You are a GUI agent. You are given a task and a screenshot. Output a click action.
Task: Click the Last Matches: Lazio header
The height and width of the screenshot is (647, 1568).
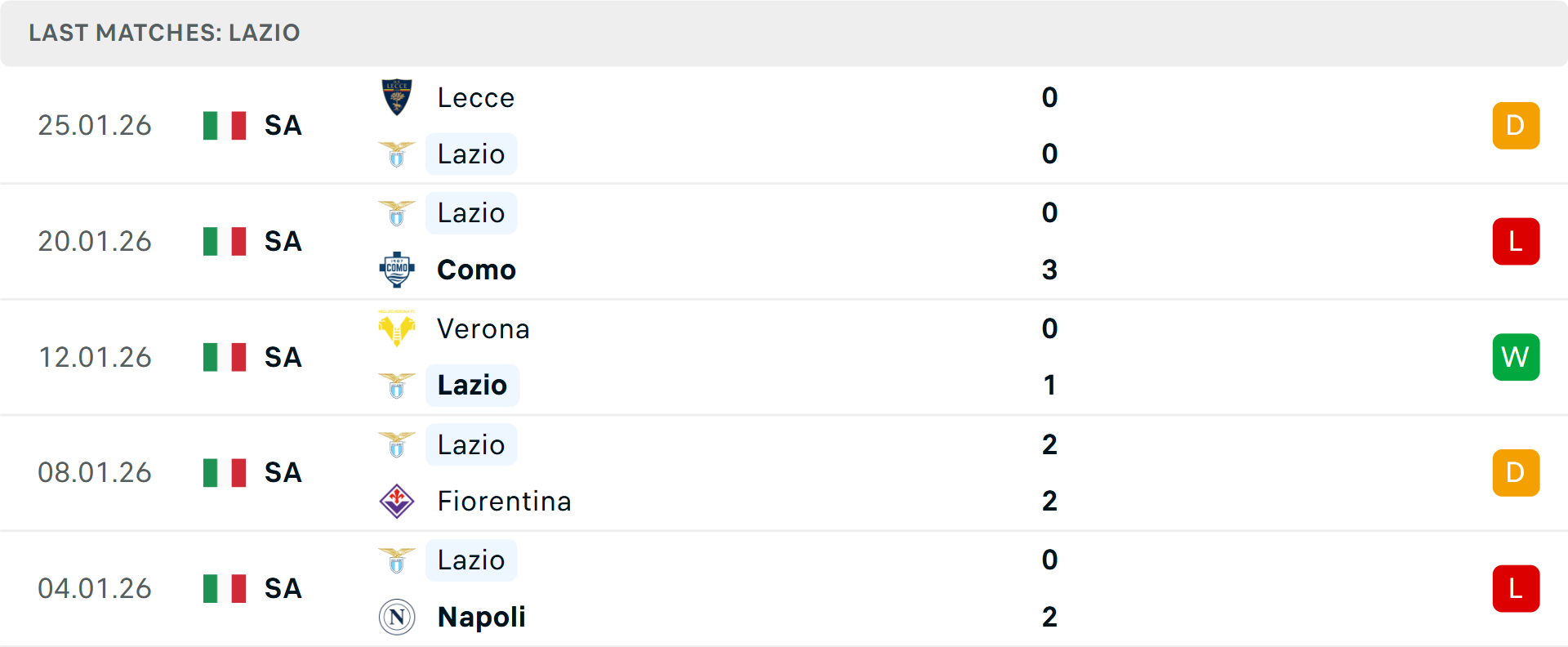(x=164, y=33)
